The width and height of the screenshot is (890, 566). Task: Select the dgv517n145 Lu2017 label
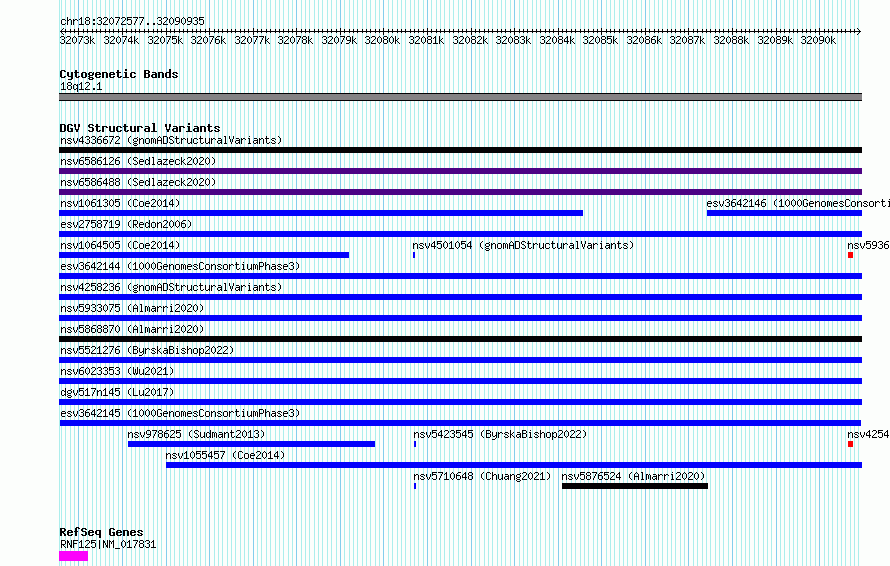click(x=117, y=392)
